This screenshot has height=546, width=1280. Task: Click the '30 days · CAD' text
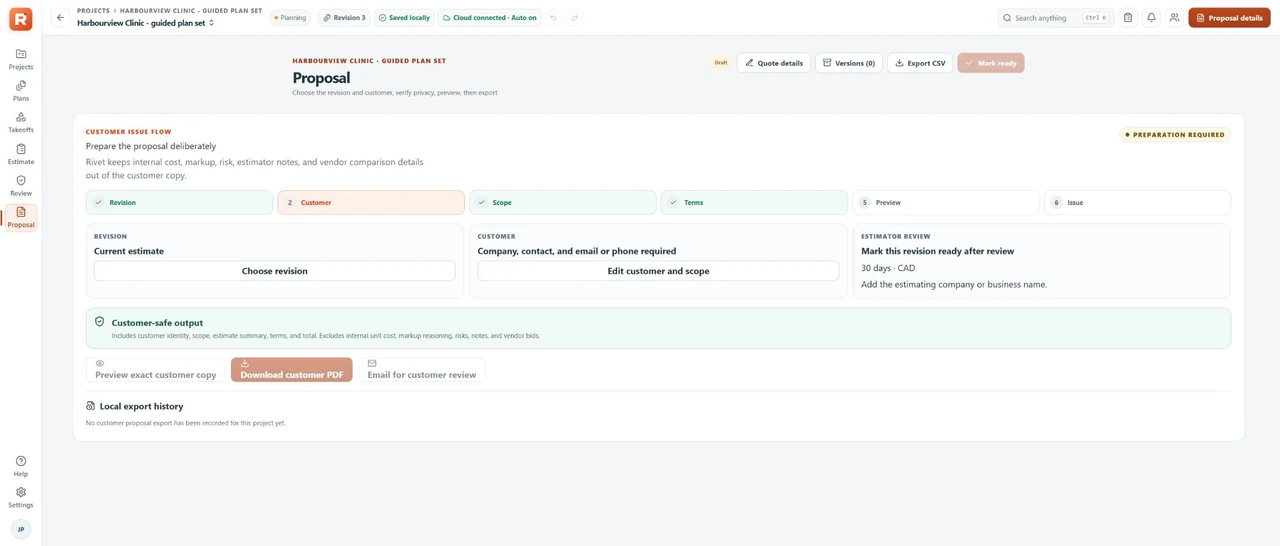(888, 268)
